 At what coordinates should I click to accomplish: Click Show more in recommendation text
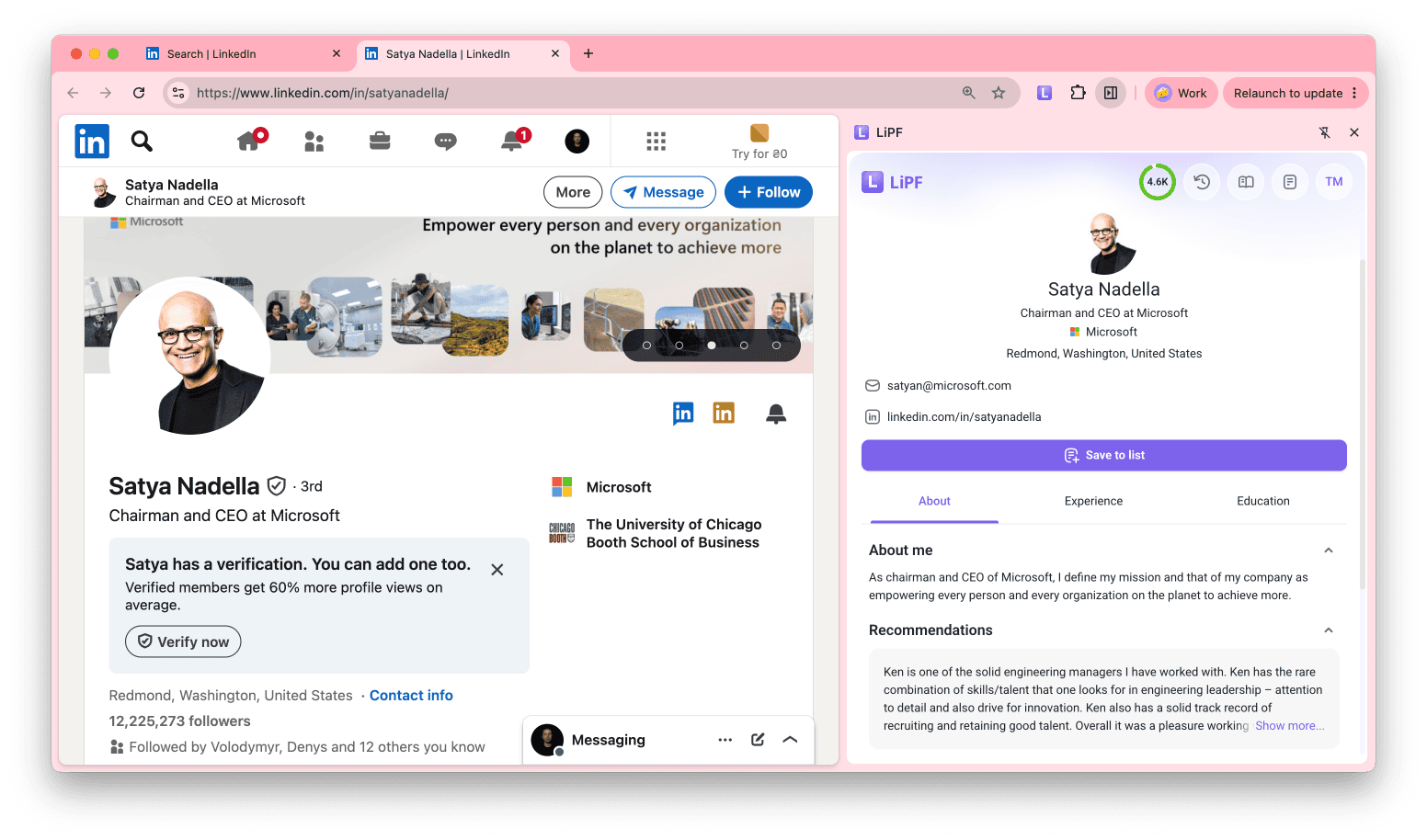click(x=1289, y=726)
